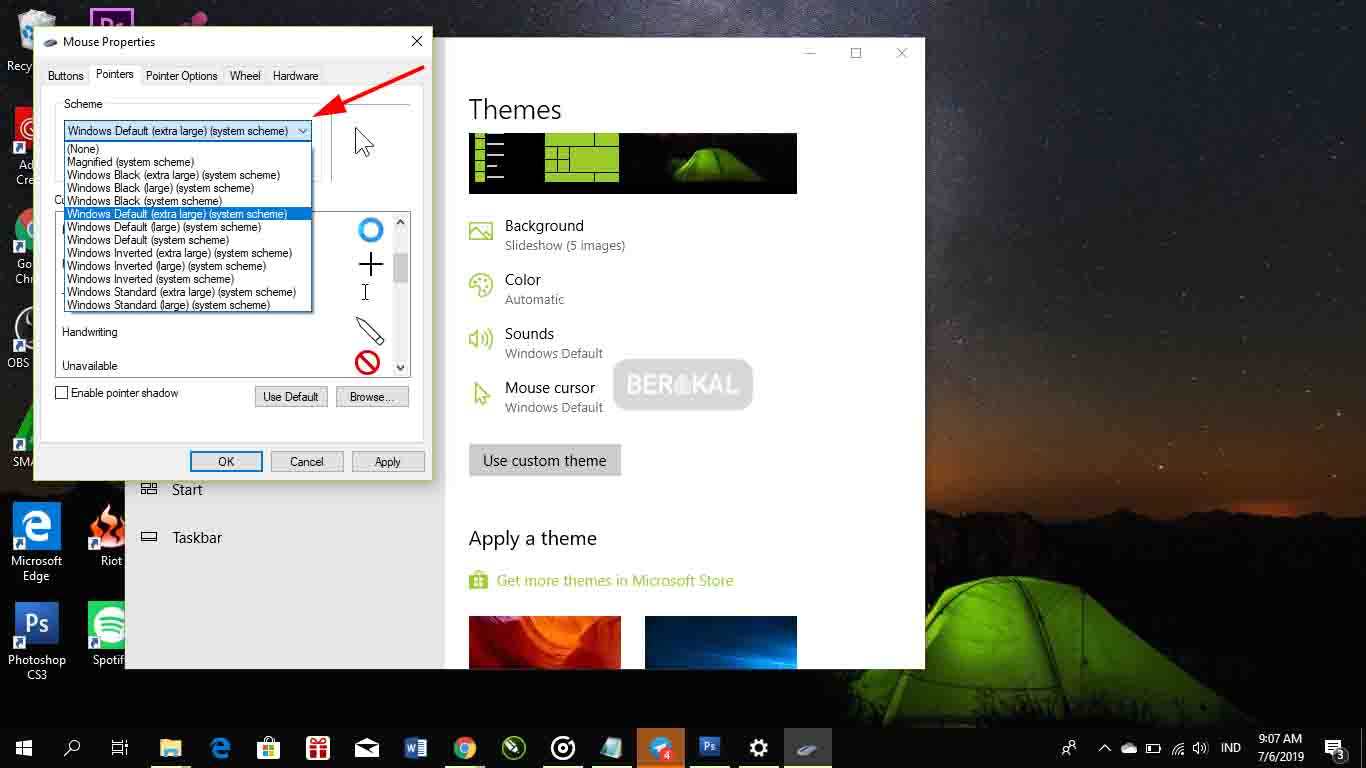Viewport: 1366px width, 768px height.
Task: Open Settings gear on taskbar
Action: pos(759,748)
